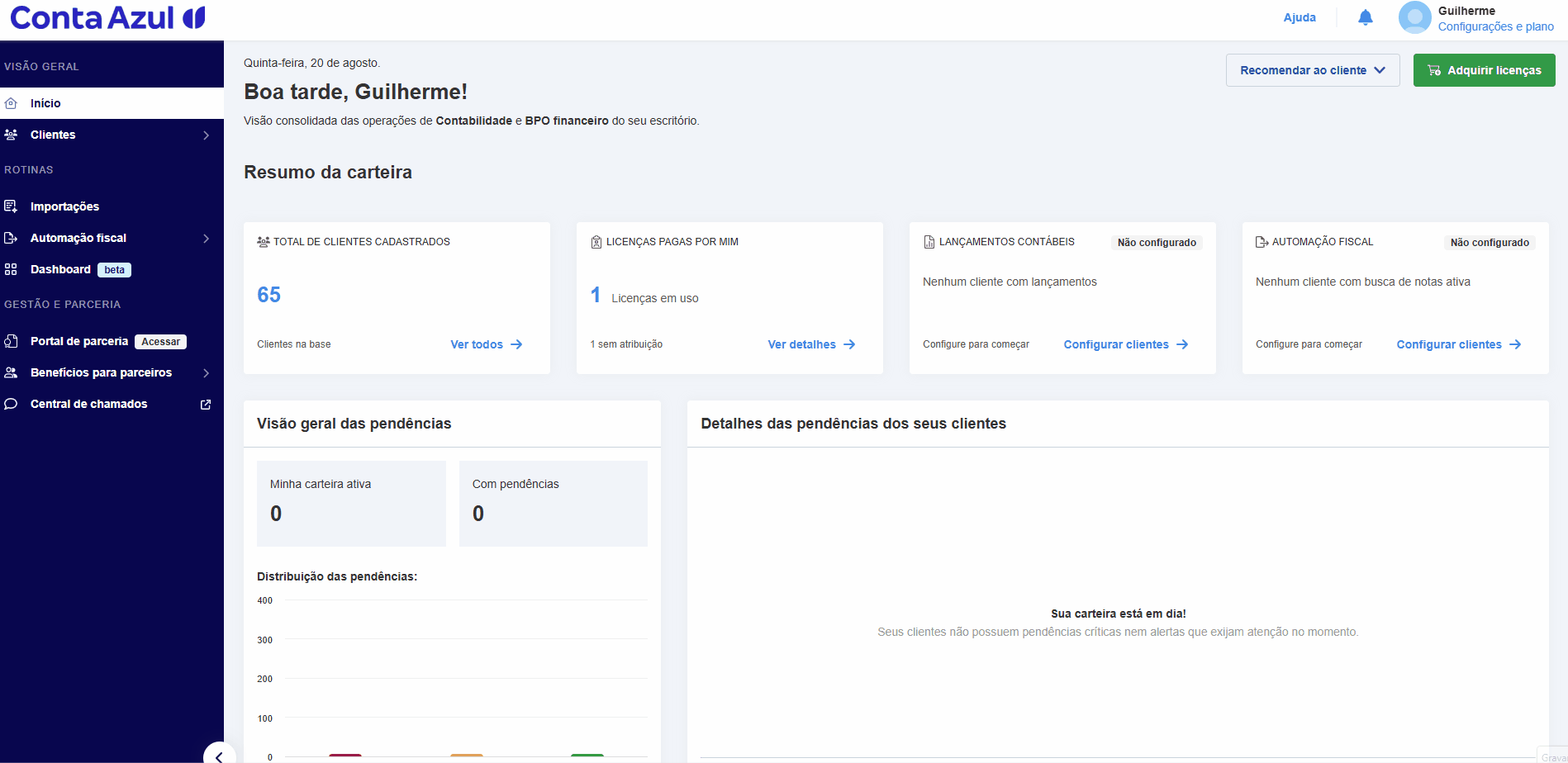Open Benefícios para parceiros menu item
1568x763 pixels.
112,372
